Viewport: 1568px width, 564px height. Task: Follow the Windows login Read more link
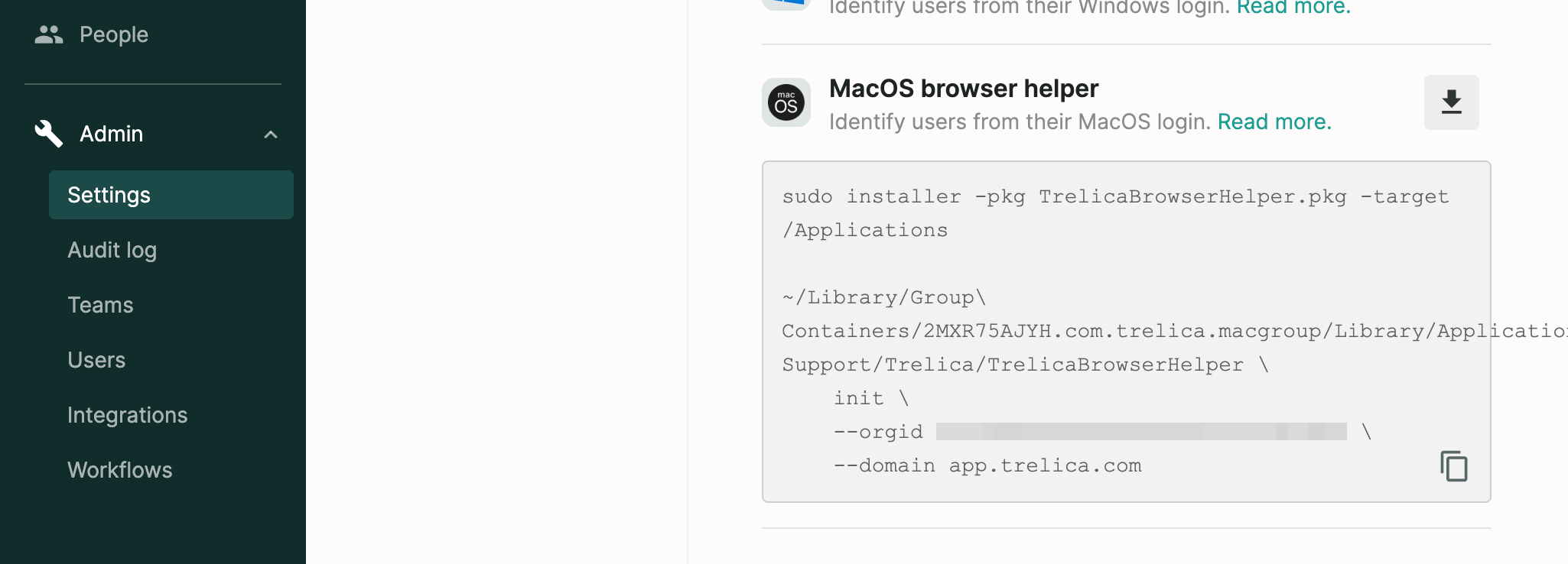pyautogui.click(x=1294, y=8)
